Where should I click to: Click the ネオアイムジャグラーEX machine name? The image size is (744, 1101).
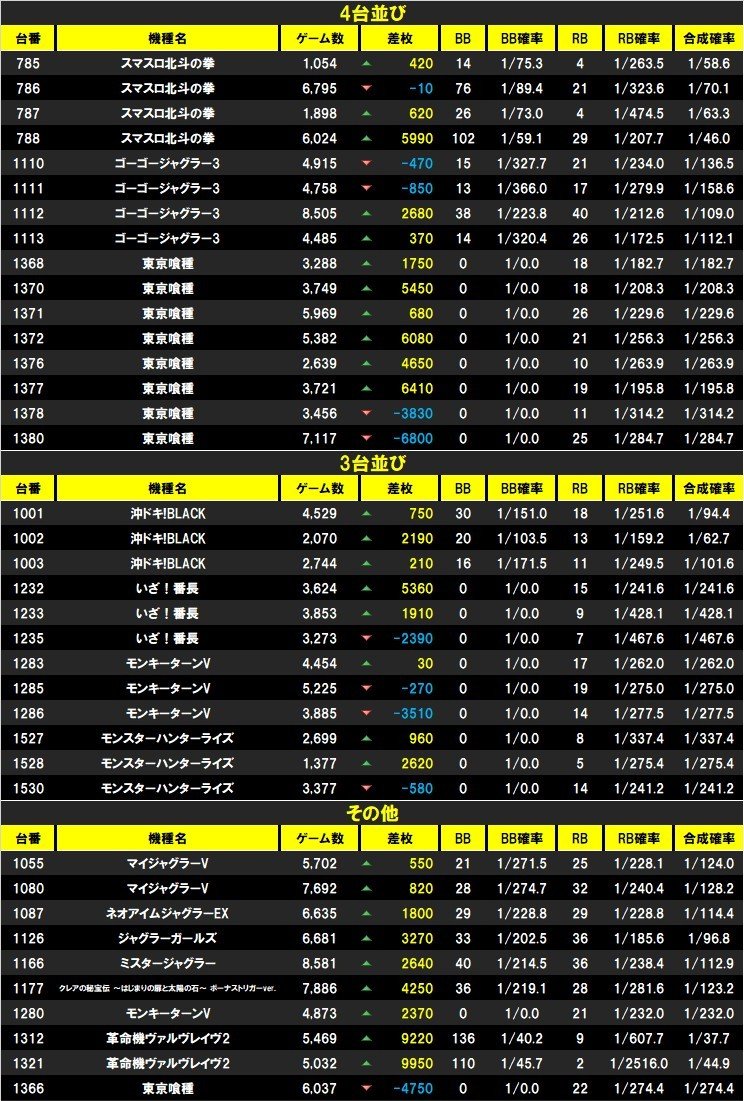(167, 914)
